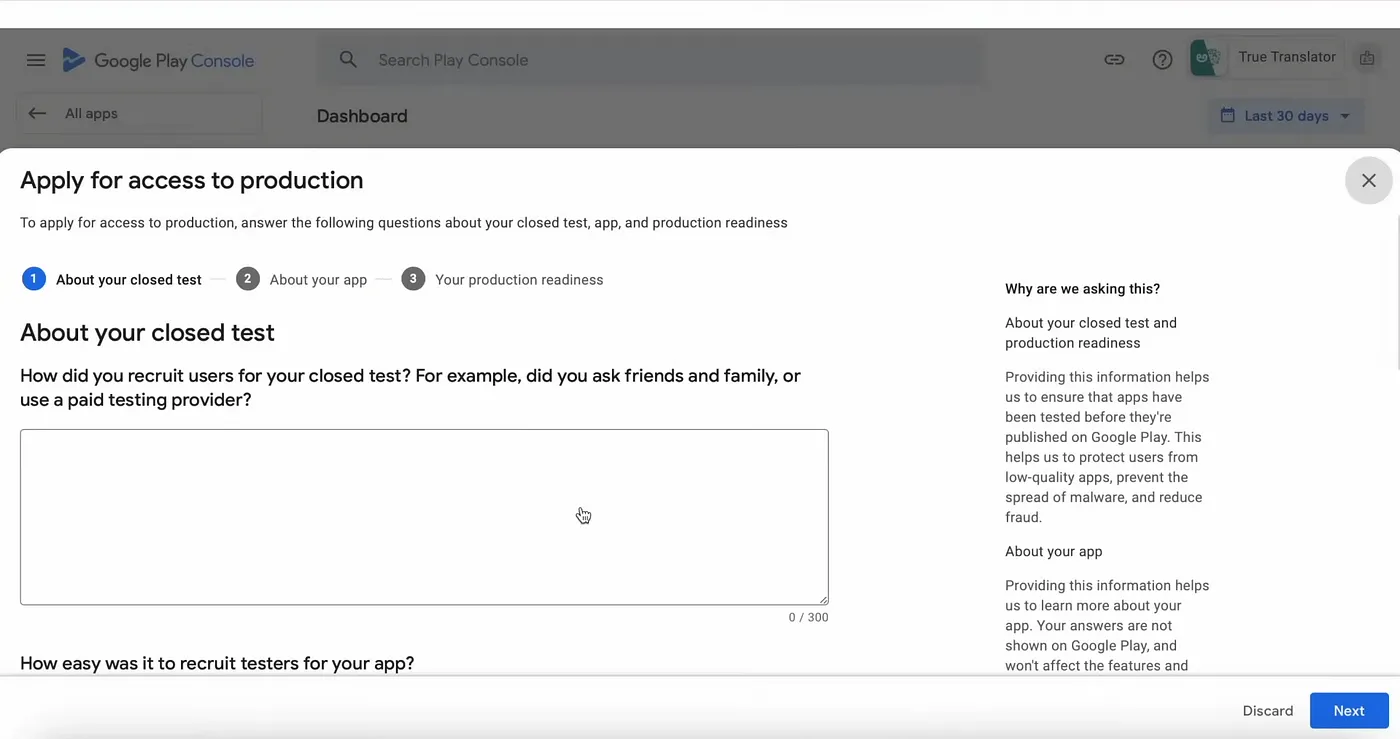
Task: Click the True Translator app avatar
Action: click(x=1207, y=59)
